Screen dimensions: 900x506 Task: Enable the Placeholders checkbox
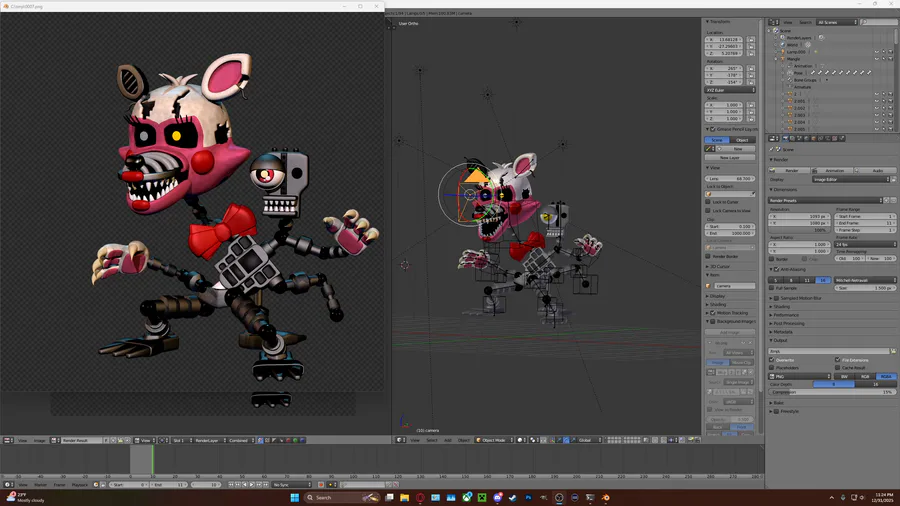(x=772, y=367)
